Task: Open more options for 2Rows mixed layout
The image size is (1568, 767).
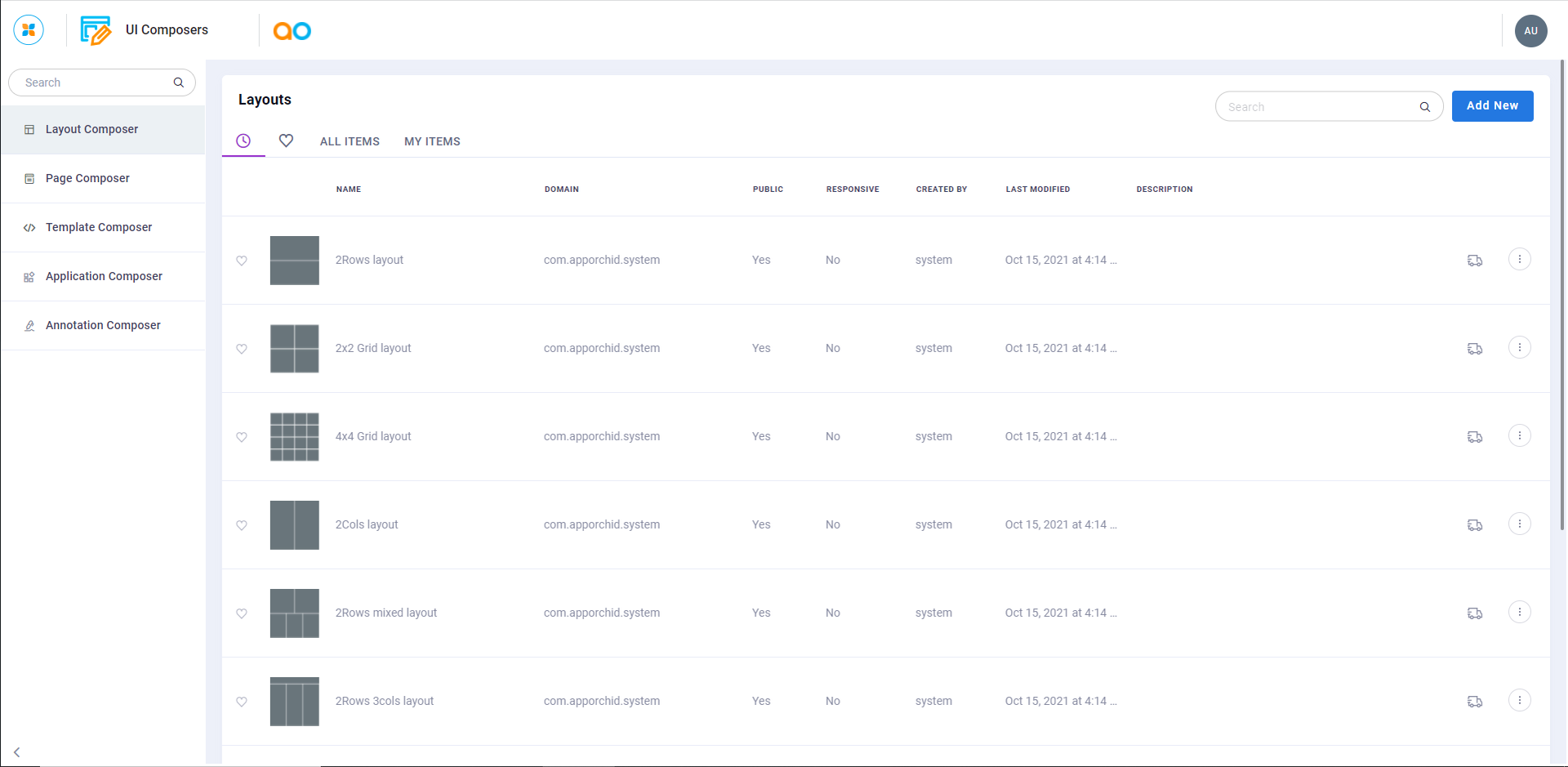Action: click(x=1519, y=613)
